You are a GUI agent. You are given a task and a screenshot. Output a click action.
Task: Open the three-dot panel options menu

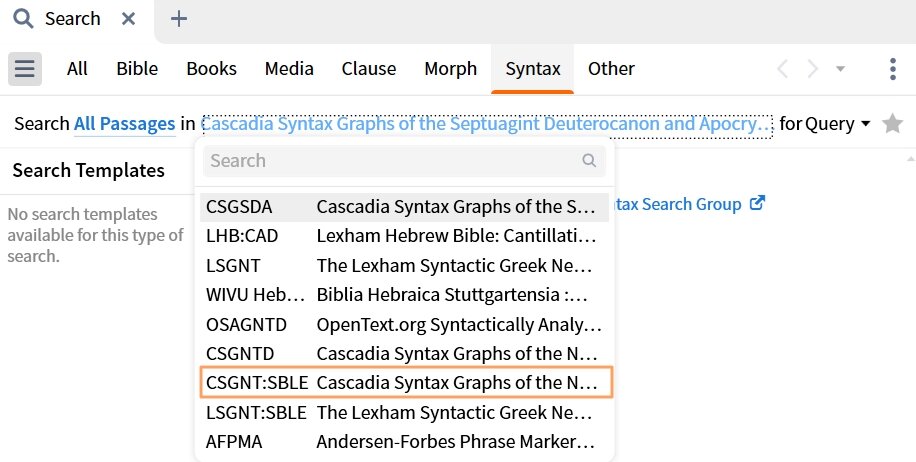tap(893, 69)
